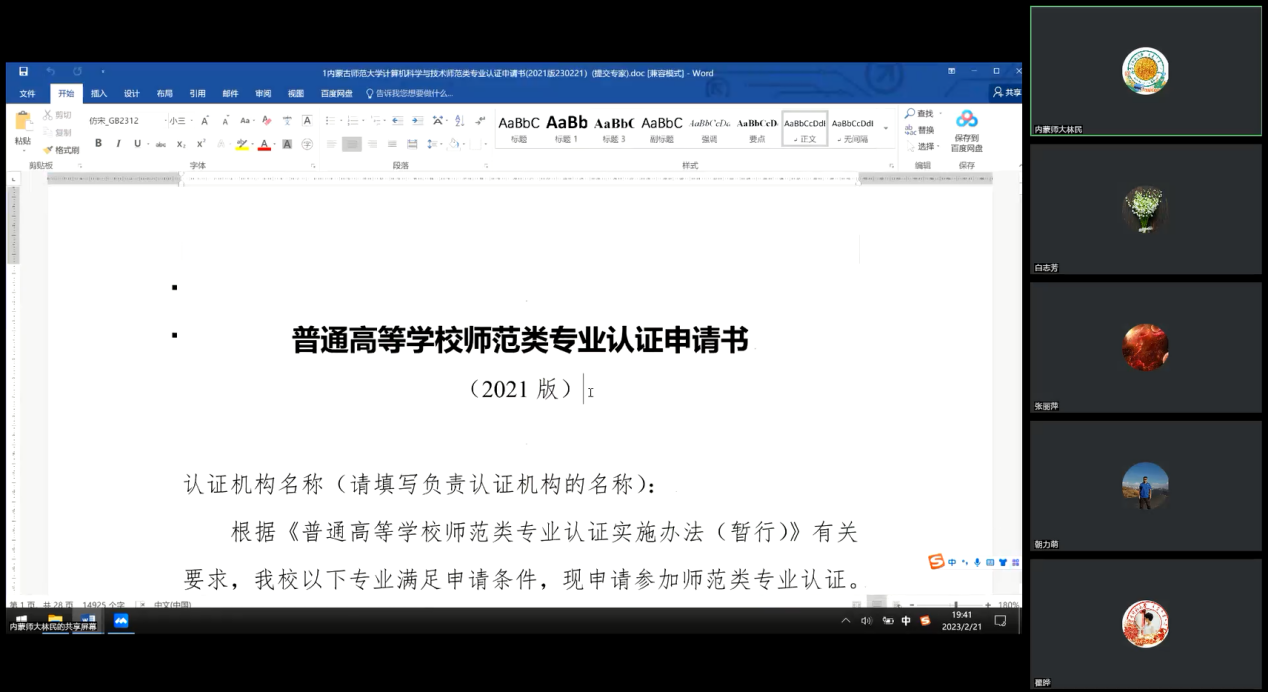Click the Paste (粘贴) clipboard icon
Screen dimensions: 1268x692
click(x=23, y=128)
